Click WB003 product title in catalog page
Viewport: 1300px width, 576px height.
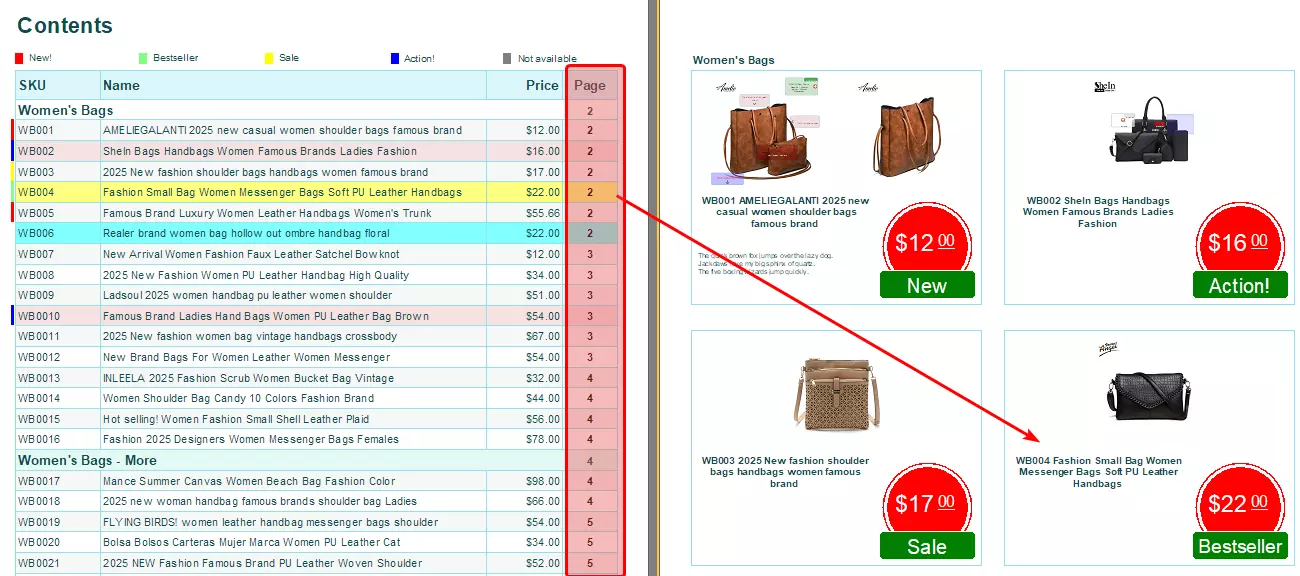[785, 472]
